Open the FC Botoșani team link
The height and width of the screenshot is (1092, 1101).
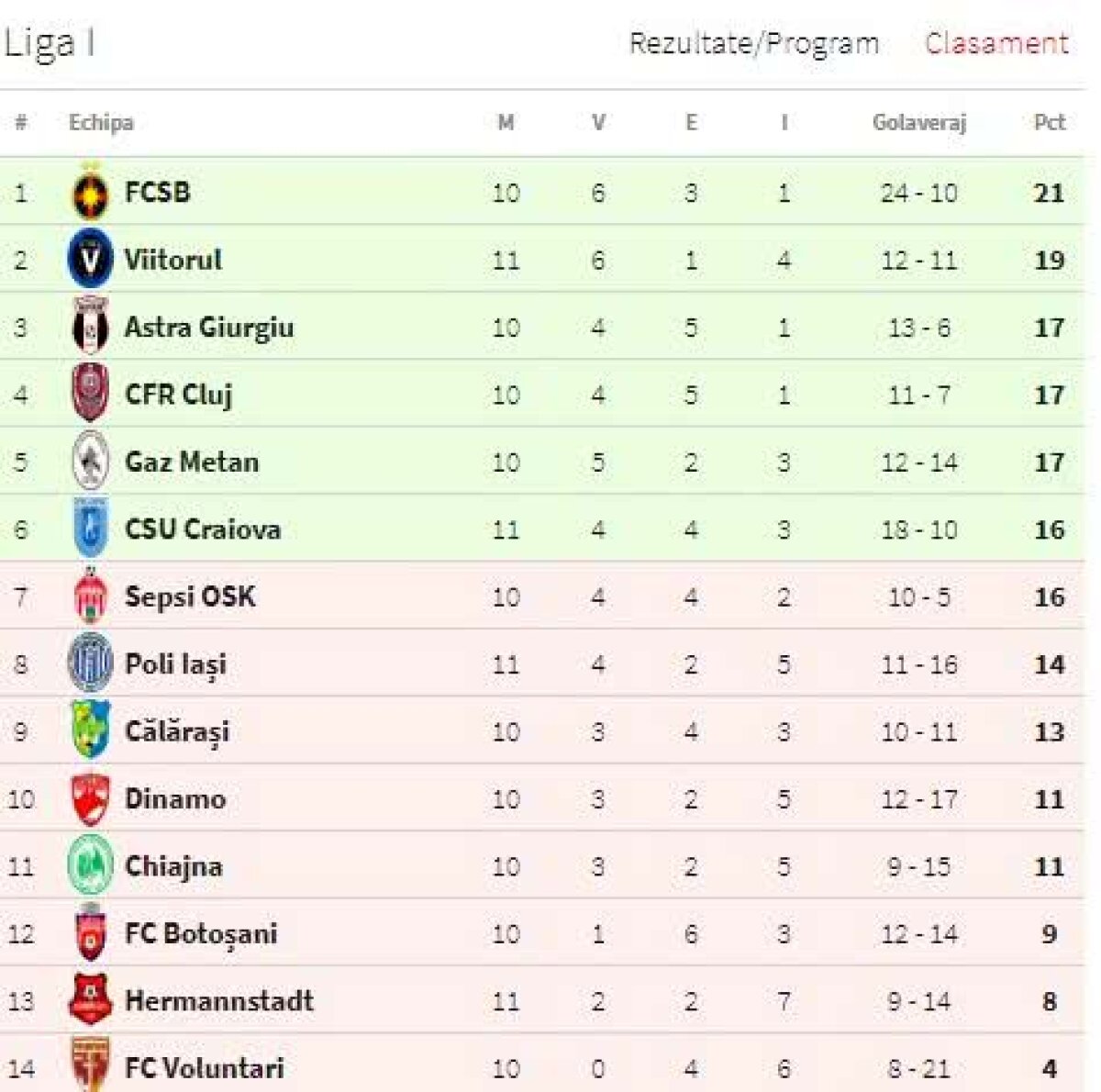pos(201,933)
